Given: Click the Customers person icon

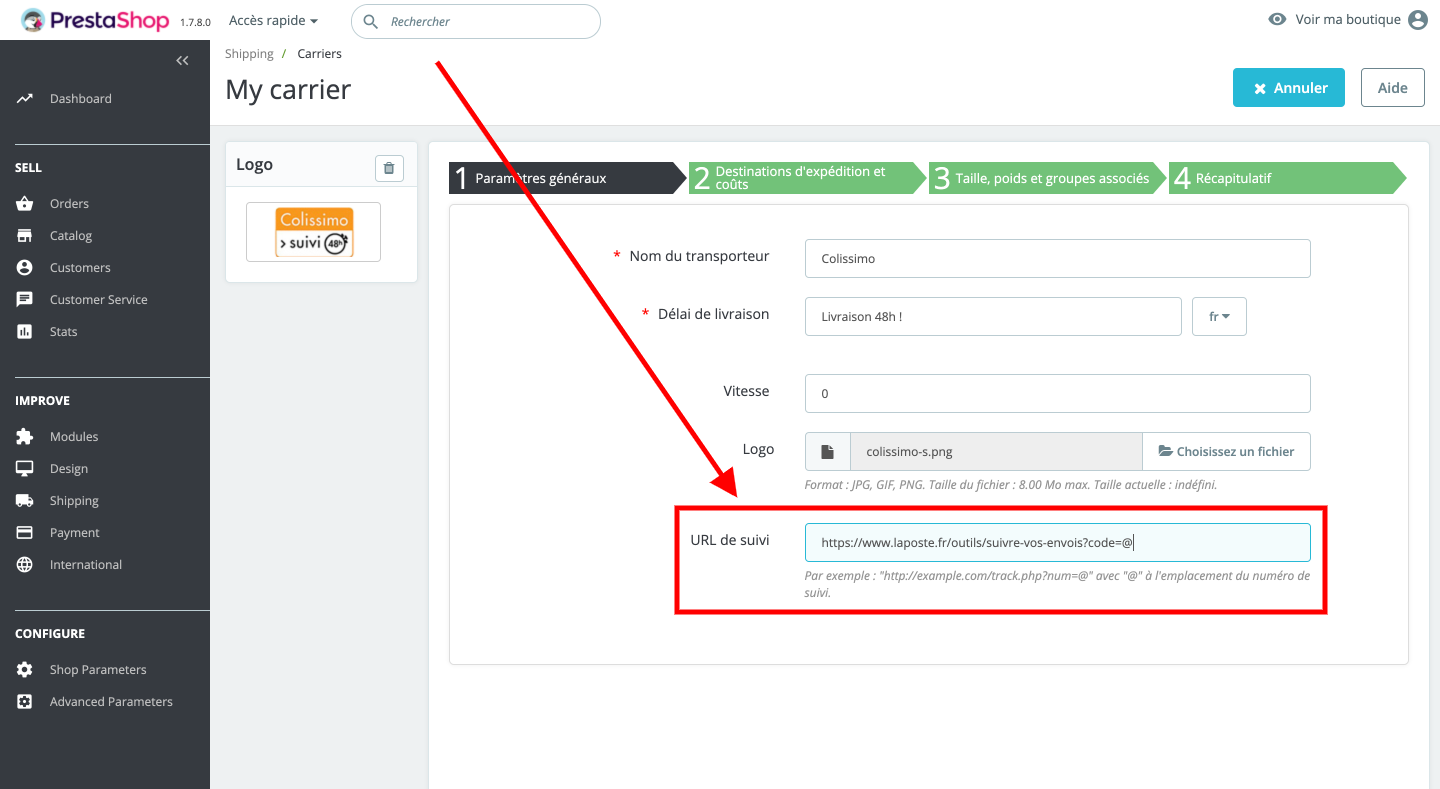Looking at the screenshot, I should click(25, 268).
